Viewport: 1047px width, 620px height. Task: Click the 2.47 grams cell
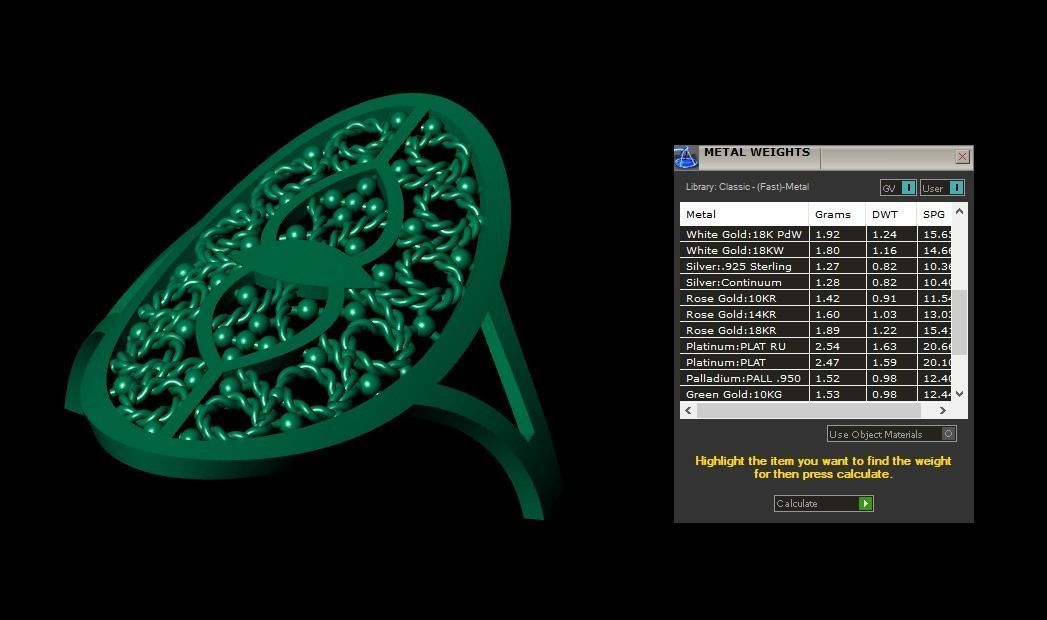tap(837, 362)
